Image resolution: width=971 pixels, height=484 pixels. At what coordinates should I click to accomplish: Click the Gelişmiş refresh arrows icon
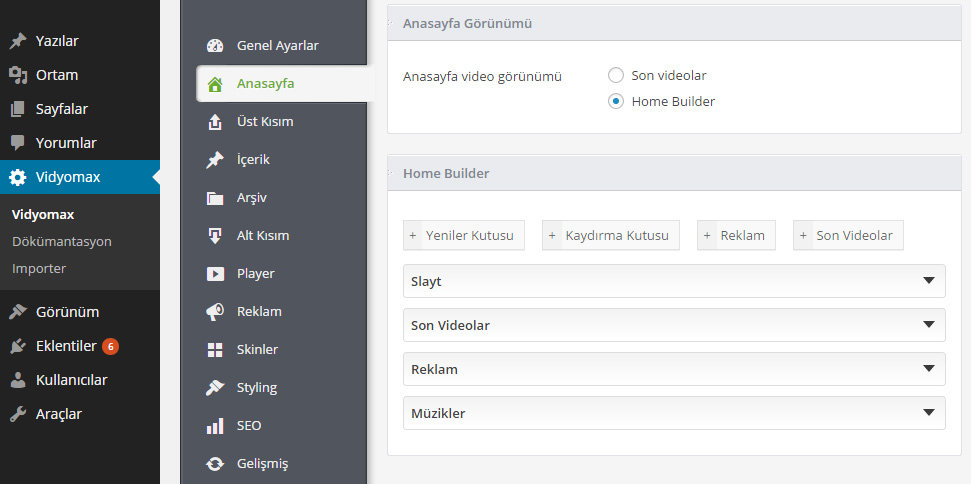click(x=215, y=464)
